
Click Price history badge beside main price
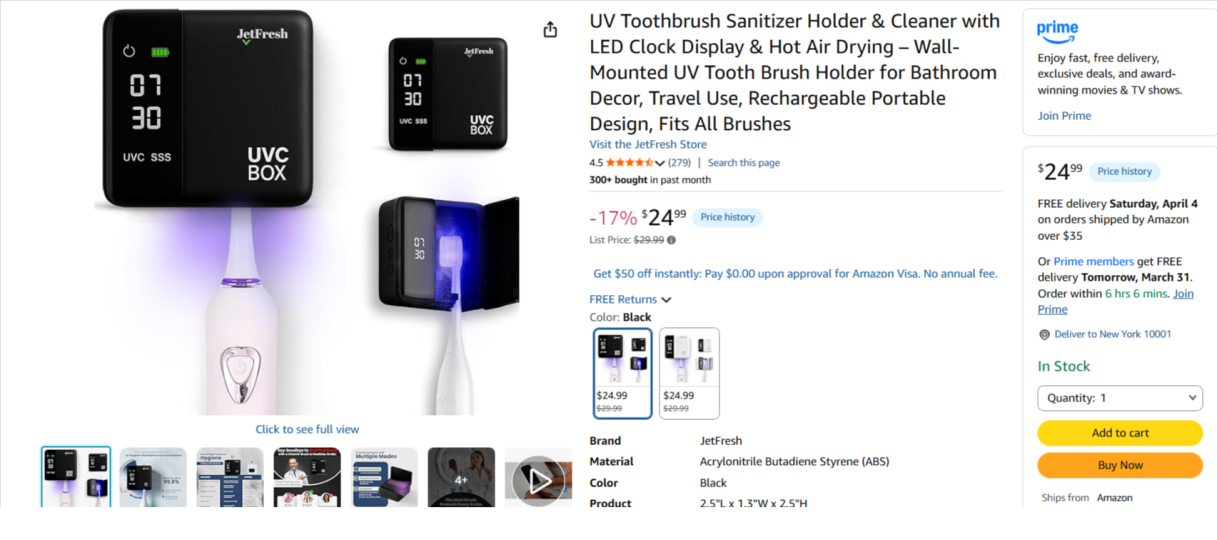coord(727,217)
